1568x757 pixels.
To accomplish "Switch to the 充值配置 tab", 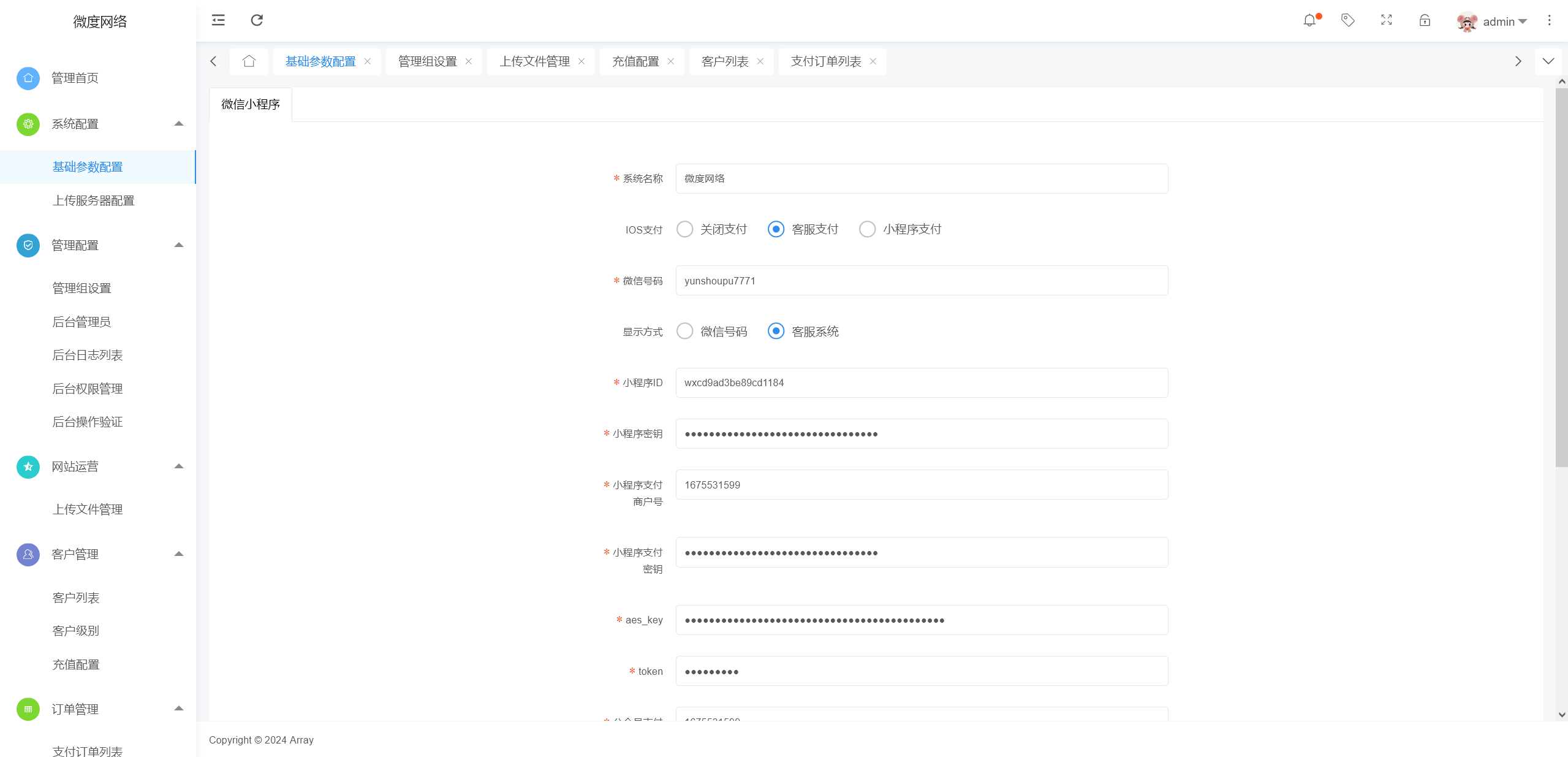I will pos(635,61).
